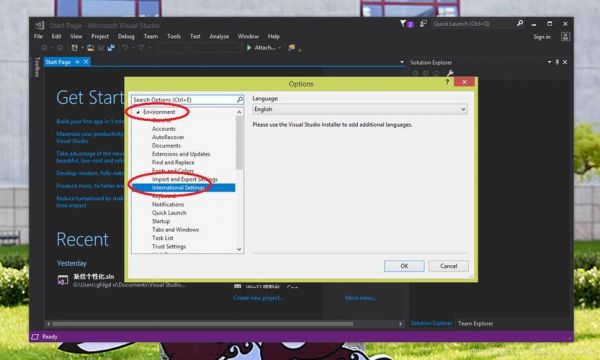
Task: Click Cancel in the Options dialog
Action: pyautogui.click(x=448, y=266)
